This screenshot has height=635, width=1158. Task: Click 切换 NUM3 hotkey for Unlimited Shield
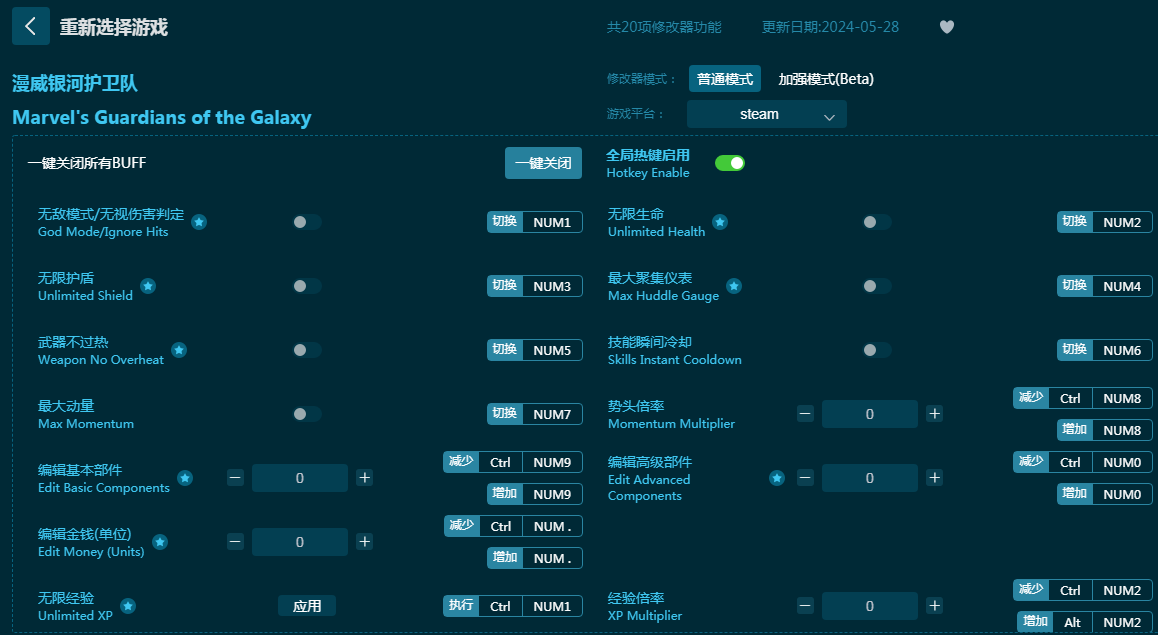coord(535,286)
